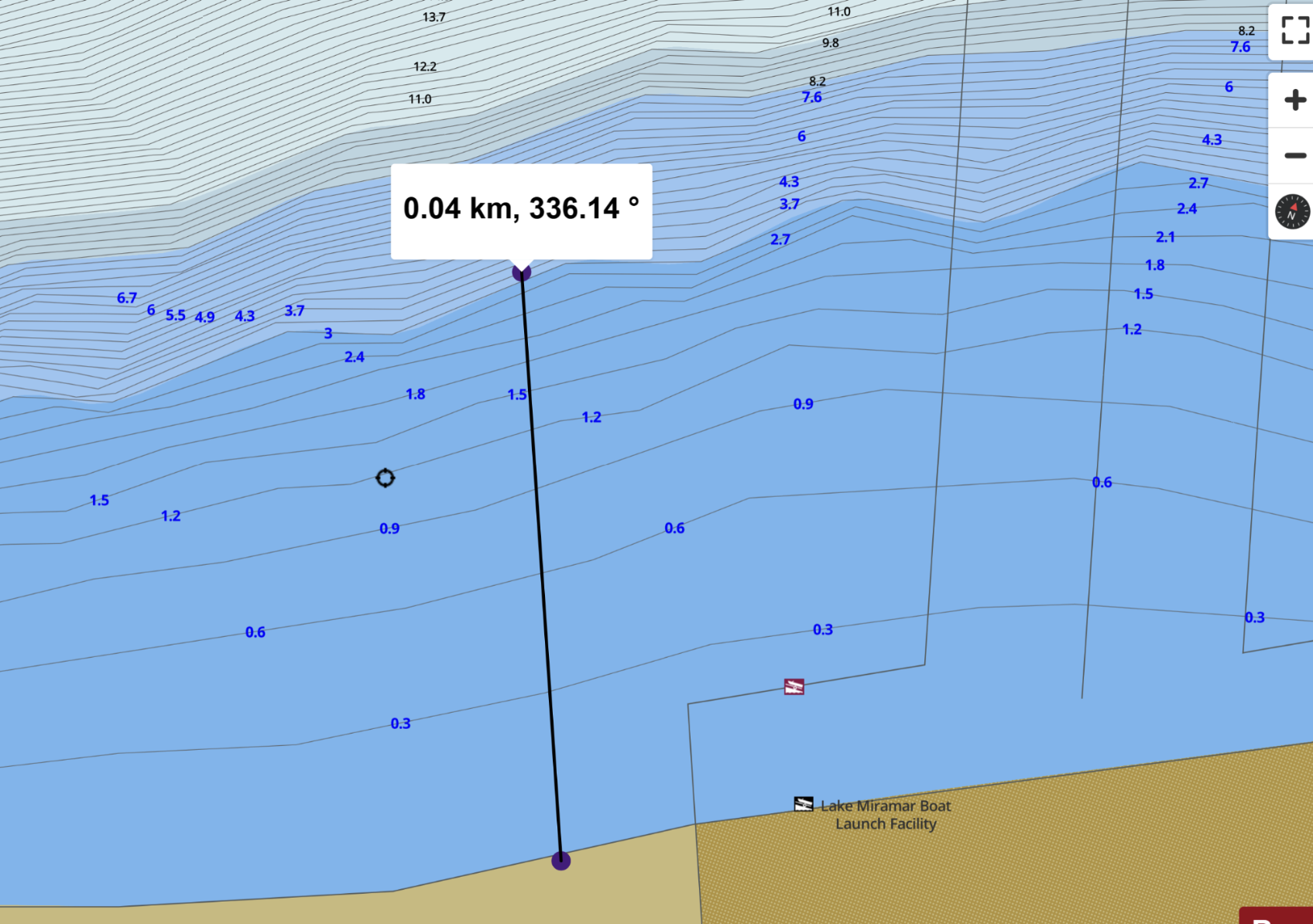Click the 2.1 depth contour label
The image size is (1313, 924).
[1165, 237]
